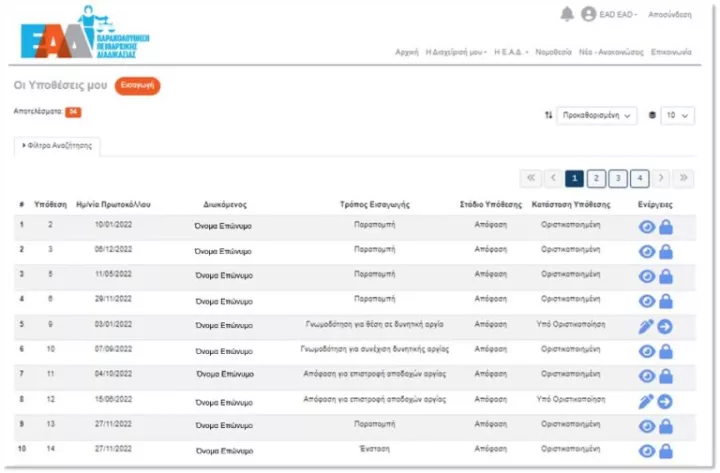The height and width of the screenshot is (473, 720).
Task: Go to page 3 in pagination
Action: pyautogui.click(x=618, y=178)
